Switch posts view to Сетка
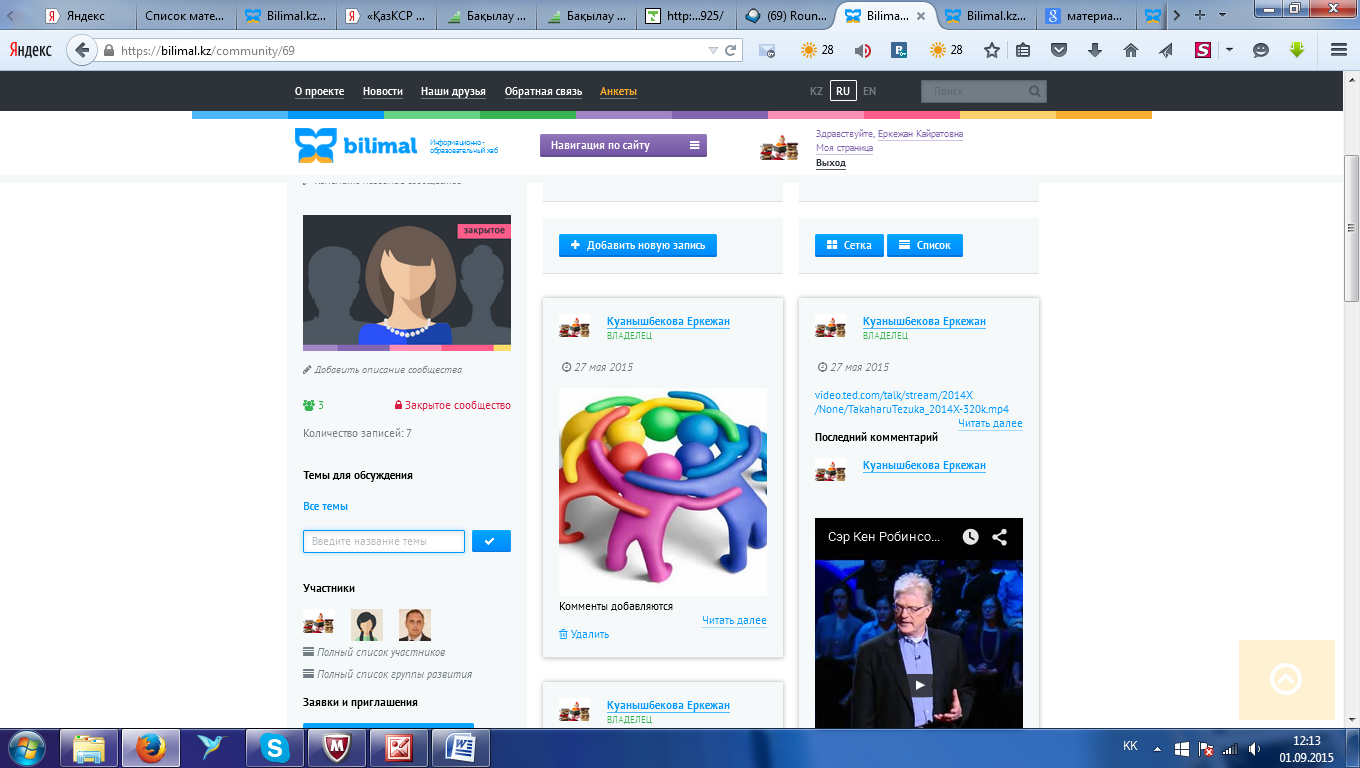 [x=849, y=245]
